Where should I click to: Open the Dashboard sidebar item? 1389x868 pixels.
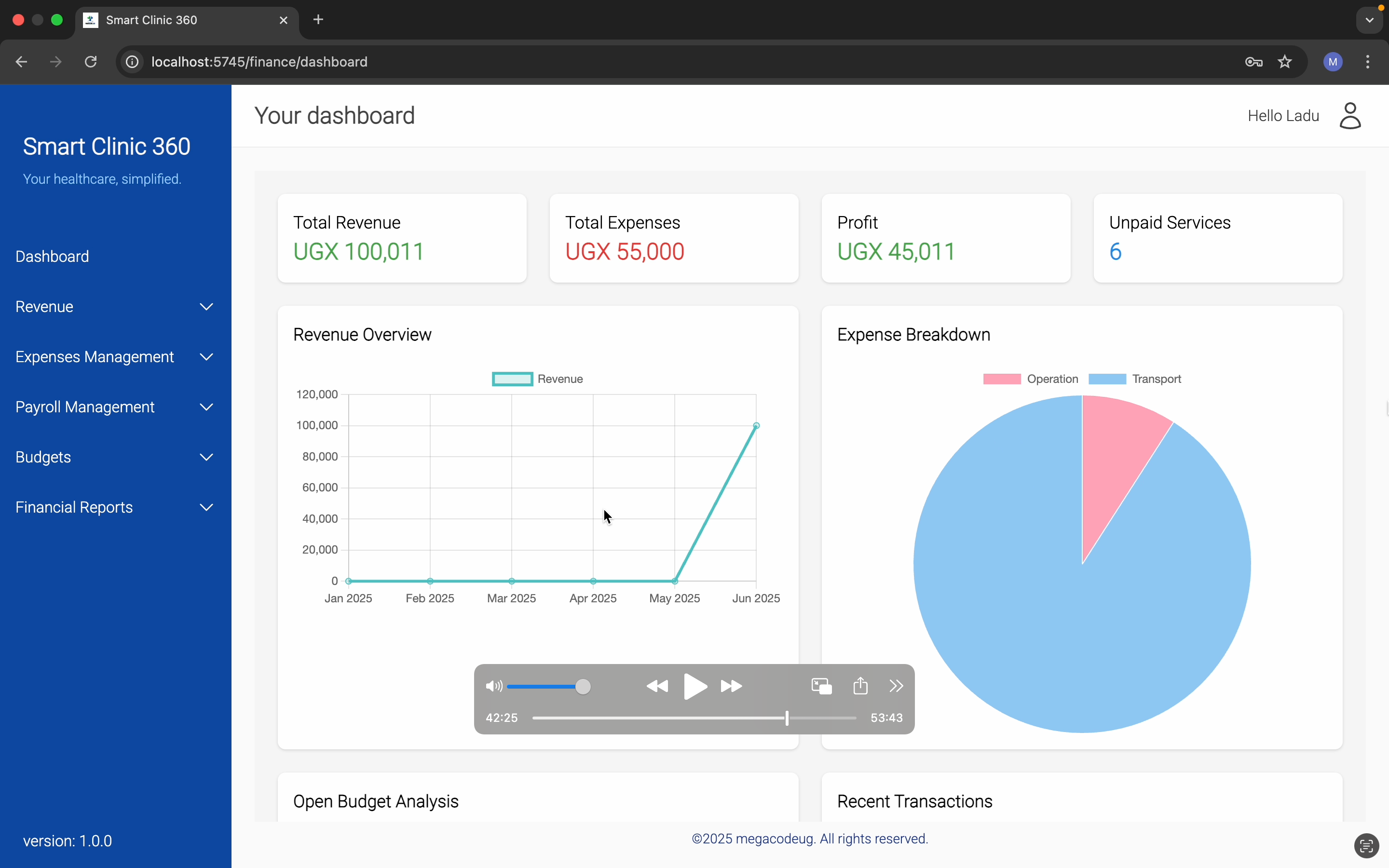tap(52, 257)
